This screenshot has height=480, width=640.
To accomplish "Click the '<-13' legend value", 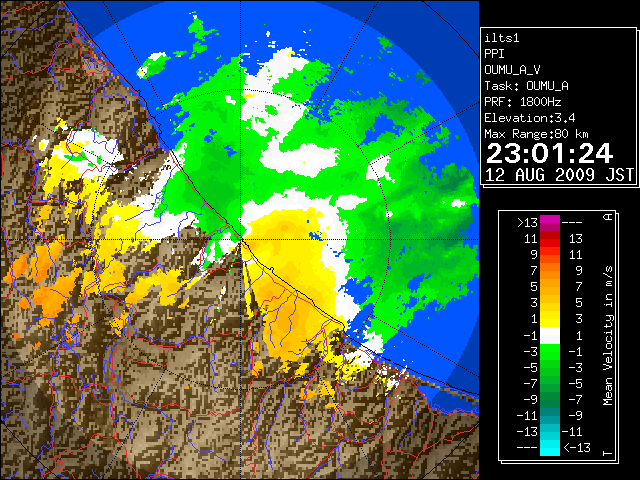I will (577, 447).
